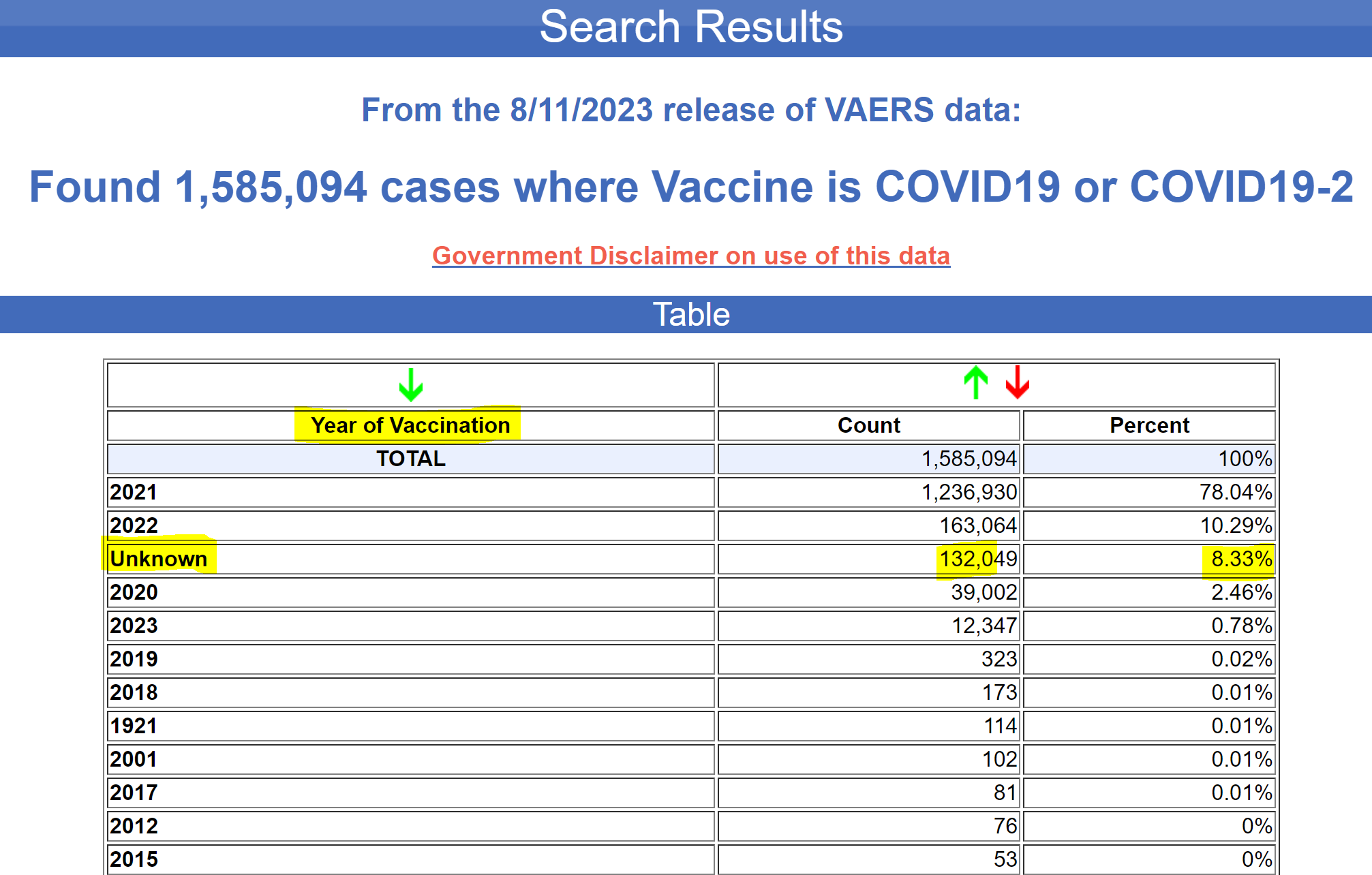Select the 132,049 count cell

tap(869, 559)
